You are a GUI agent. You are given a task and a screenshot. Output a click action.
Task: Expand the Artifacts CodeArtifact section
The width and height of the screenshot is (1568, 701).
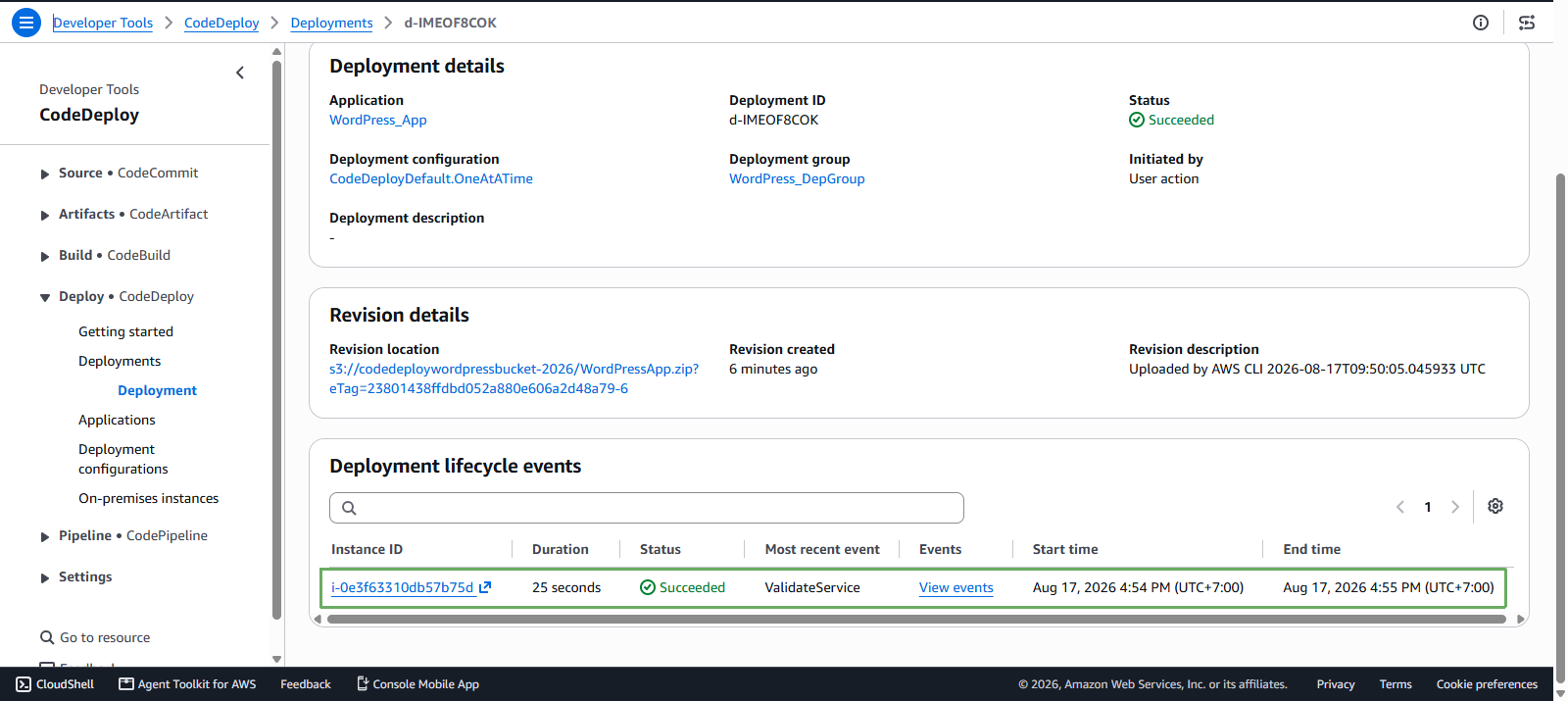(45, 215)
